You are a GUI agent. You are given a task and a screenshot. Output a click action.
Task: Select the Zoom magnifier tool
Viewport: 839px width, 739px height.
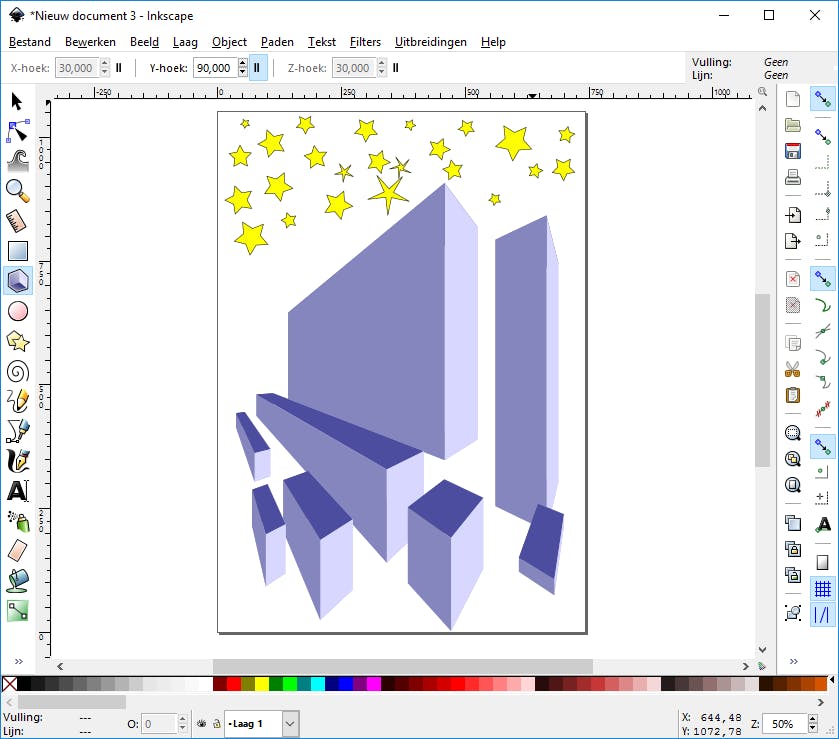[x=18, y=190]
